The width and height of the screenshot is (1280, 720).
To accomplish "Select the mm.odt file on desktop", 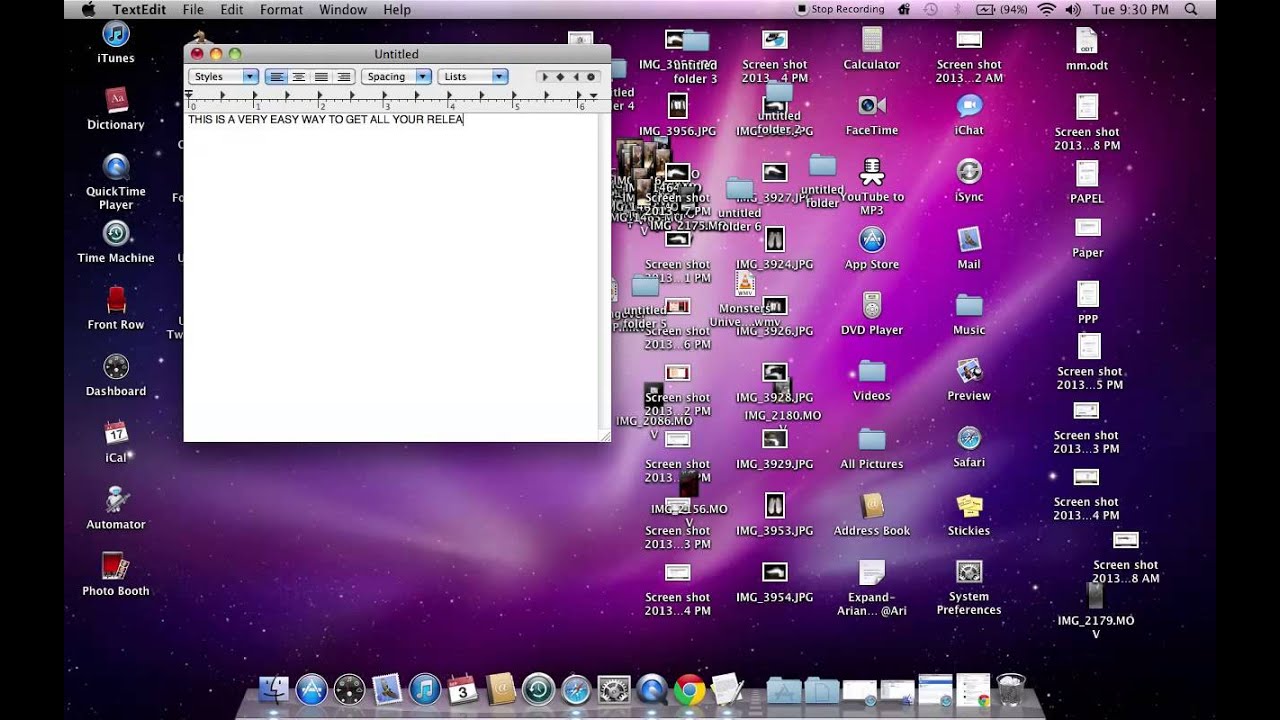I will [1087, 49].
